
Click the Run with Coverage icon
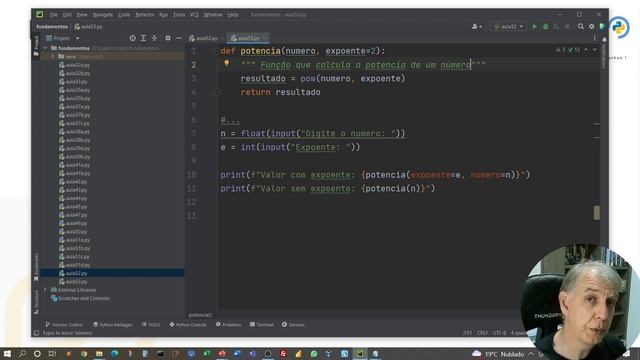pyautogui.click(x=556, y=27)
